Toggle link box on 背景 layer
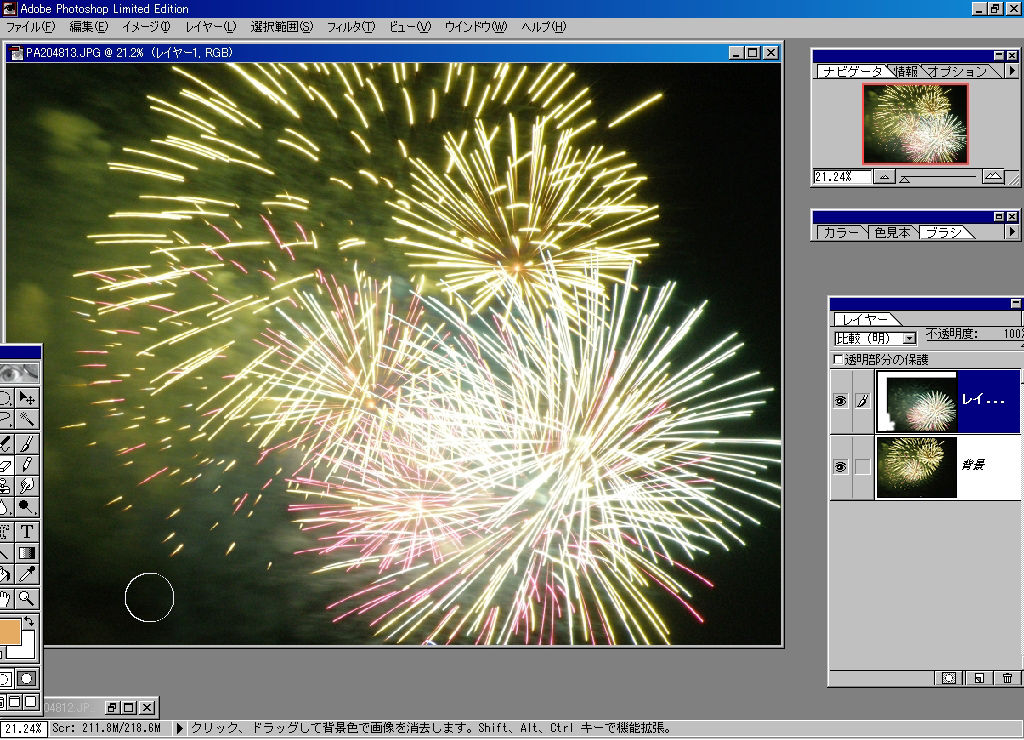 tap(863, 466)
